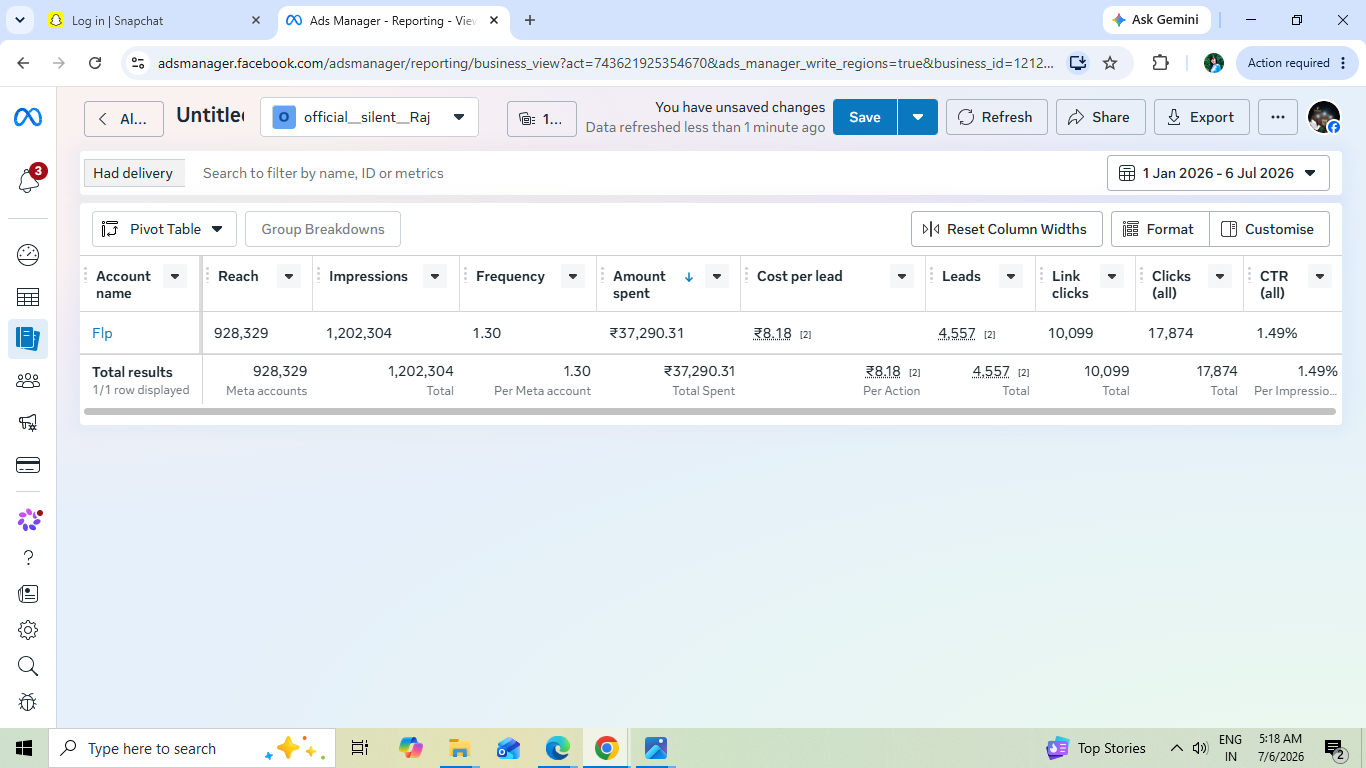
Task: Open Clicks (all) column dropdown arrow
Action: (x=1220, y=276)
